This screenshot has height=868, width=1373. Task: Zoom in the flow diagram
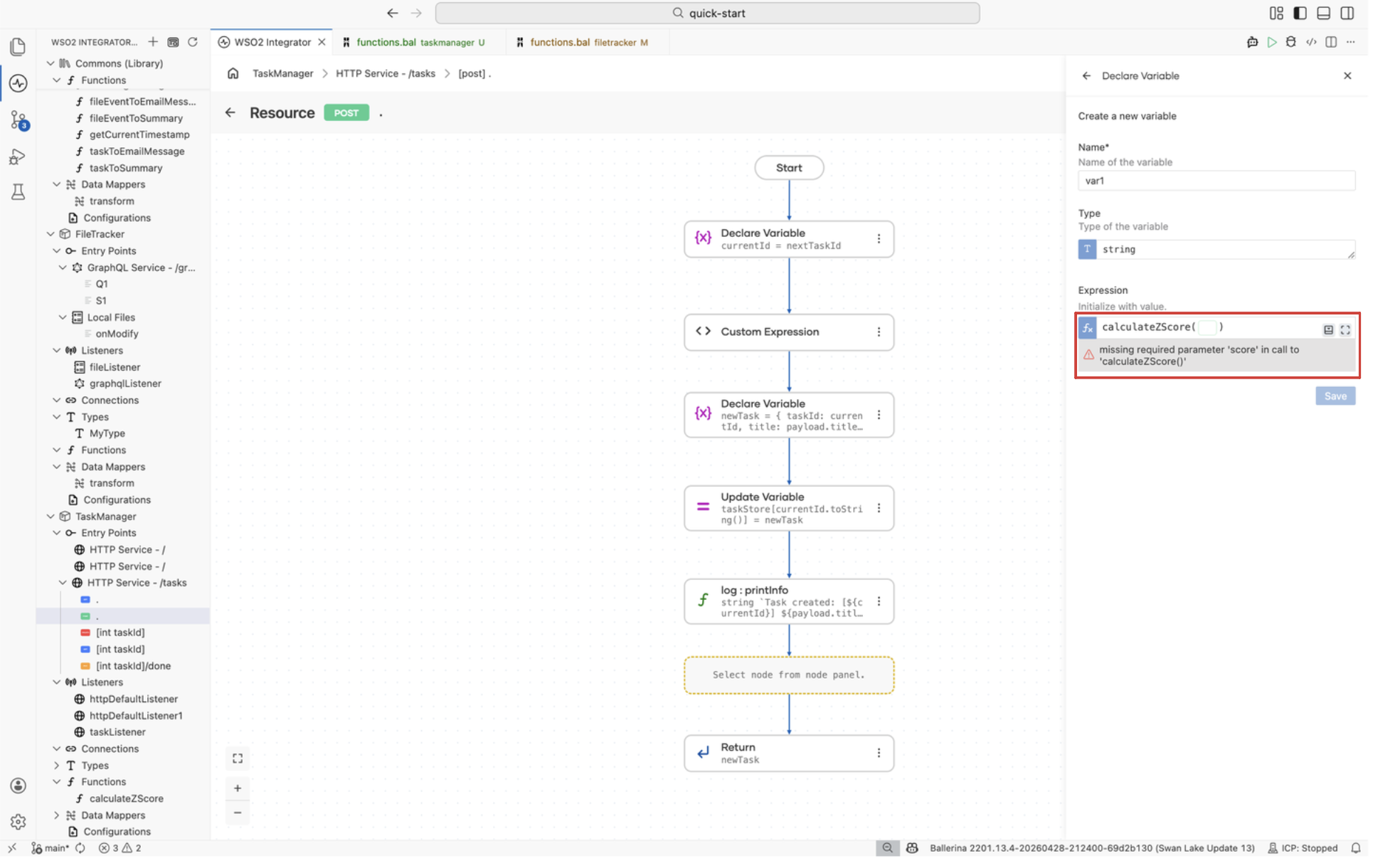click(238, 788)
